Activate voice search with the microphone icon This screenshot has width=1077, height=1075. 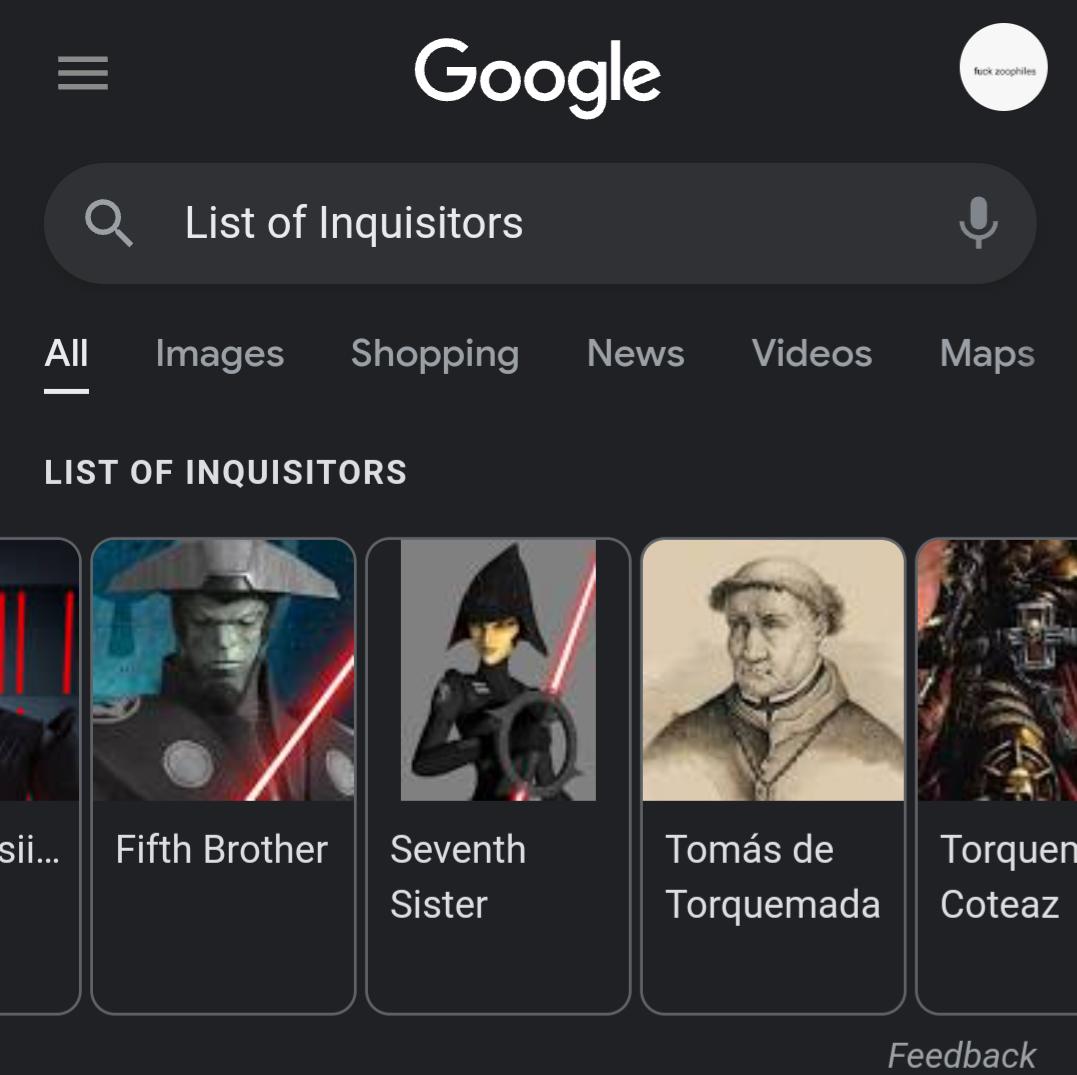pos(977,223)
